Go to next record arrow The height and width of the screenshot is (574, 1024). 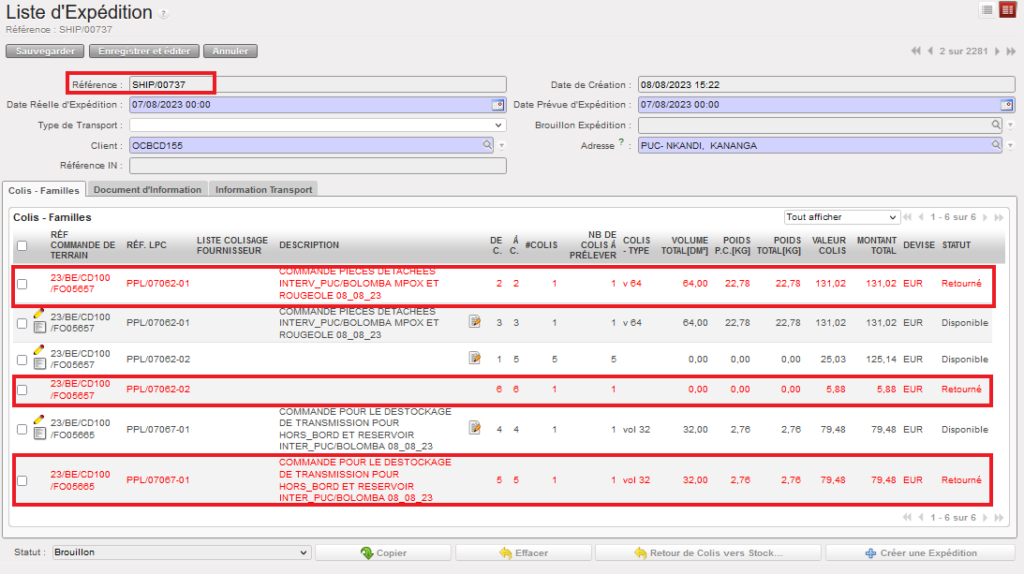pyautogui.click(x=996, y=51)
